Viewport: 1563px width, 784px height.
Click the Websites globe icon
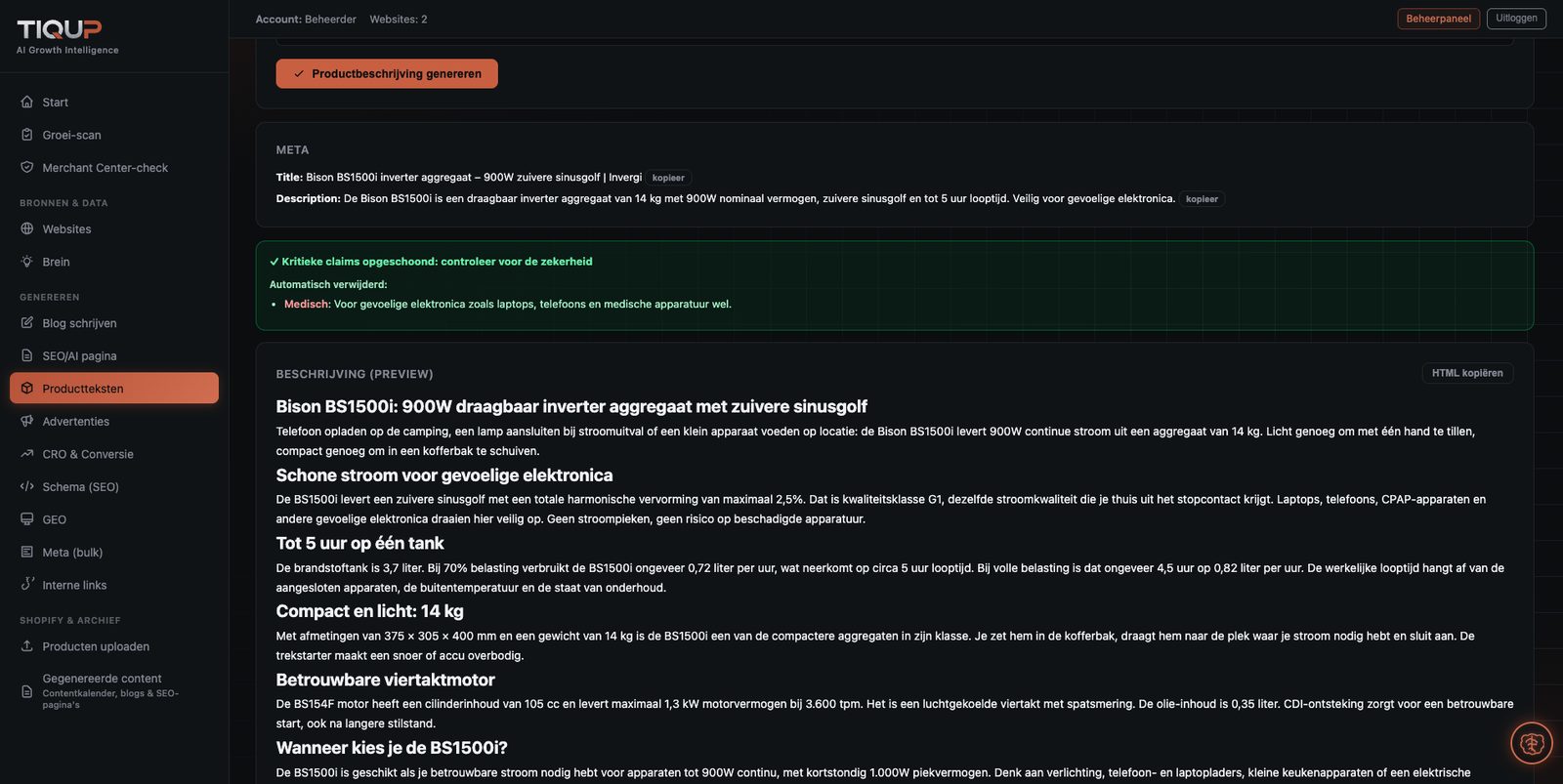click(x=27, y=228)
